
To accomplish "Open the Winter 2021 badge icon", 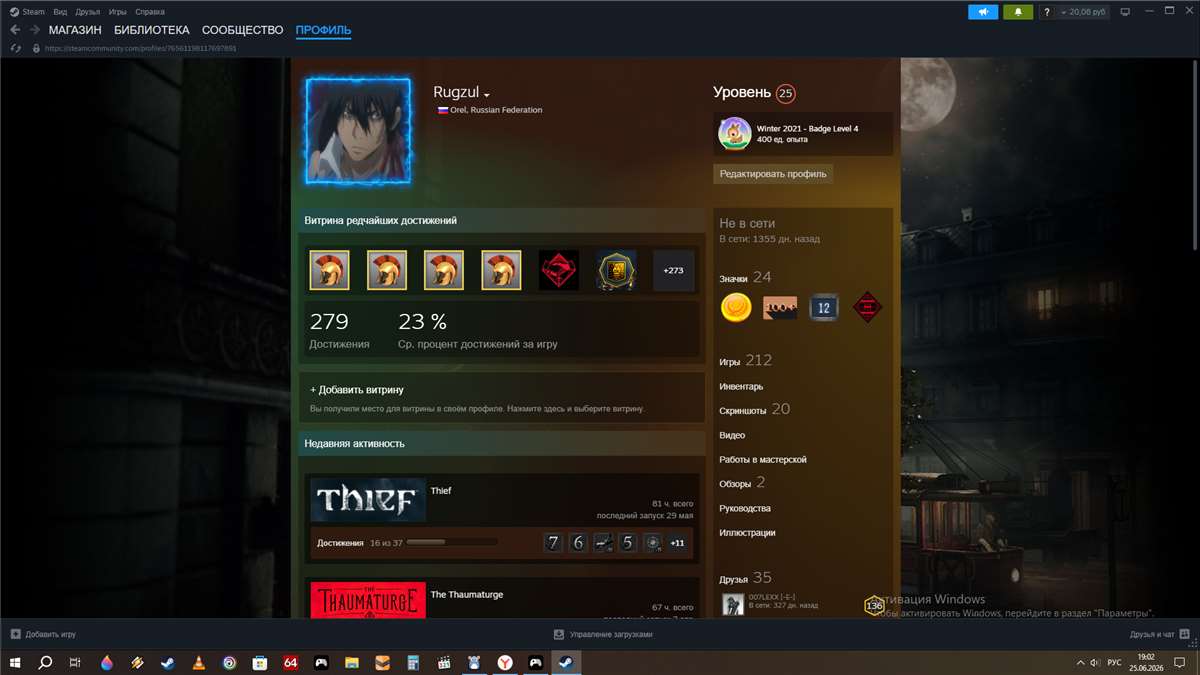I will point(735,134).
